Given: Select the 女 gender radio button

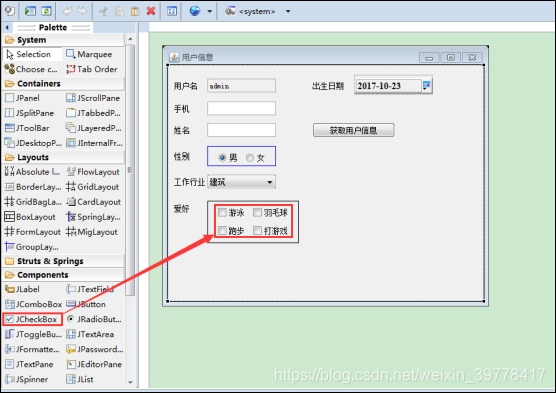Looking at the screenshot, I should click(x=250, y=157).
